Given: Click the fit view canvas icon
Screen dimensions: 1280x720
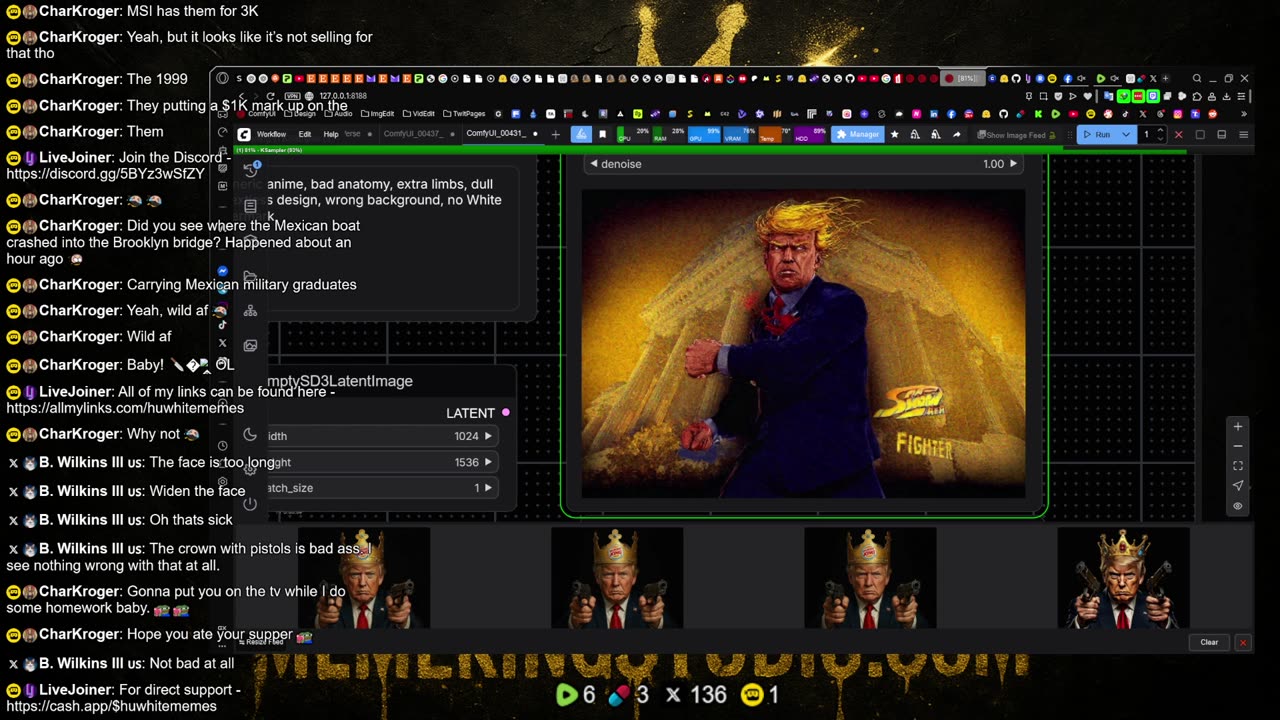Looking at the screenshot, I should pos(1238,466).
